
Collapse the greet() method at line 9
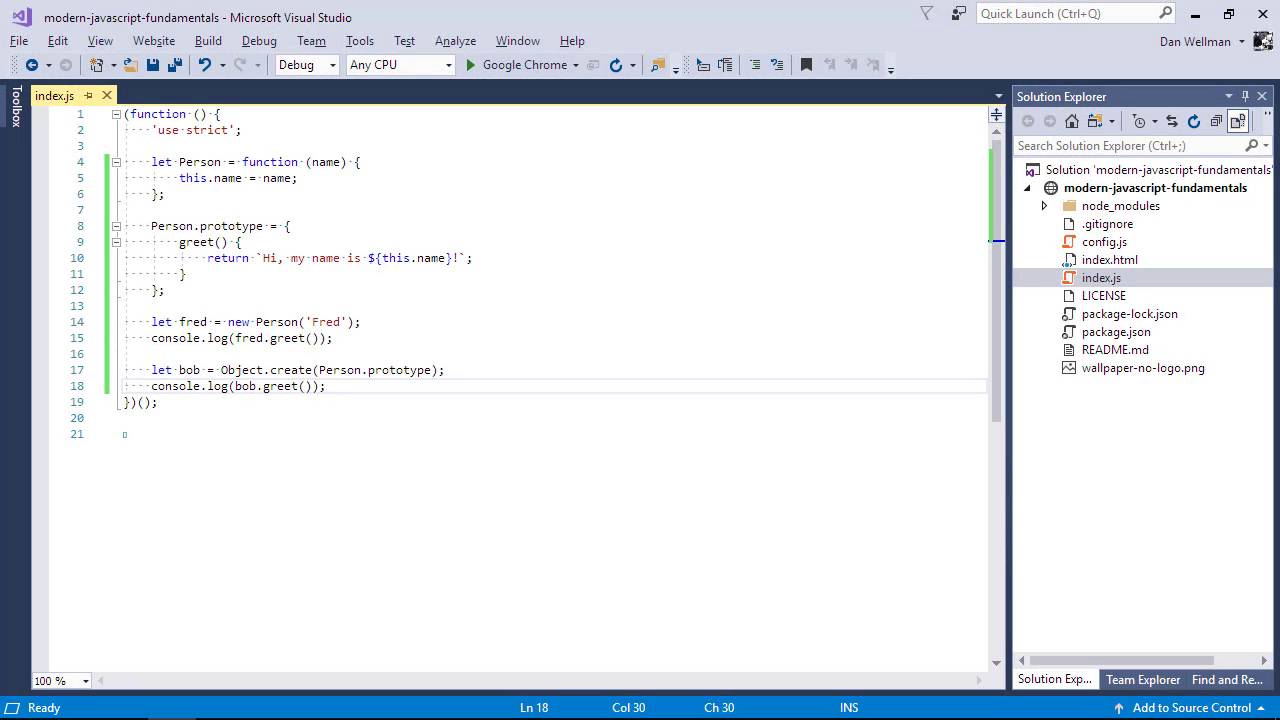click(117, 242)
